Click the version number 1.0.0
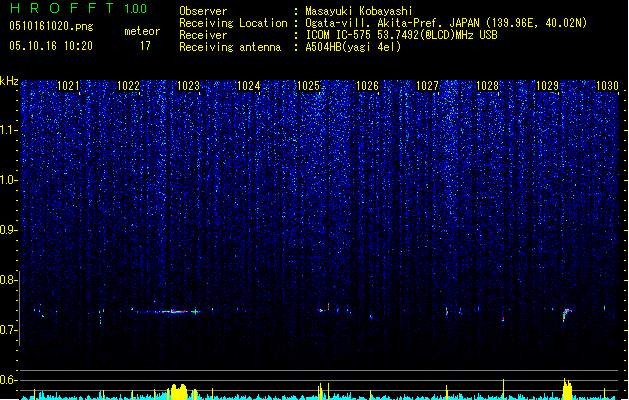This screenshot has height=400, width=629. [x=136, y=9]
